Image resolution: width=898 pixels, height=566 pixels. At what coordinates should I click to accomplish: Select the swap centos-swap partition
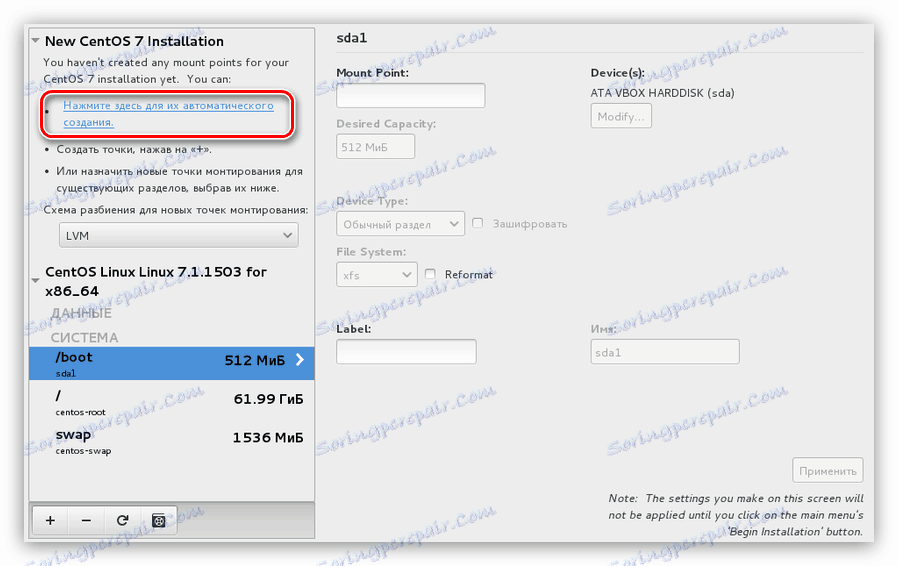tap(172, 441)
